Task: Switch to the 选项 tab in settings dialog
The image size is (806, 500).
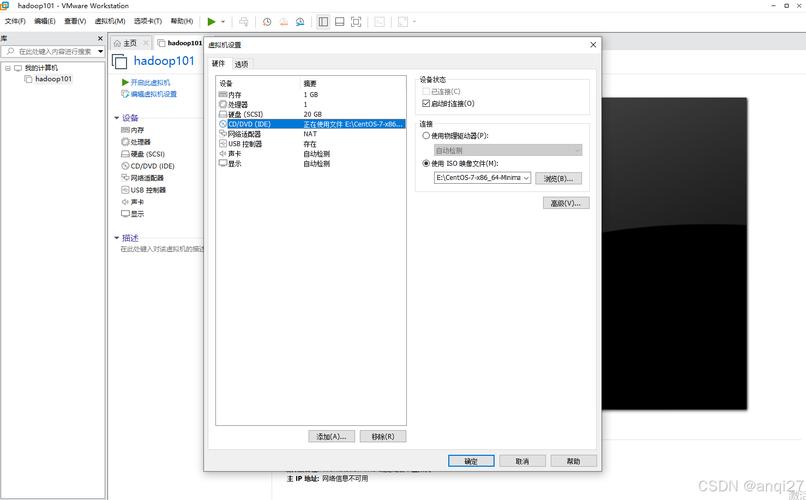Action: [241, 64]
